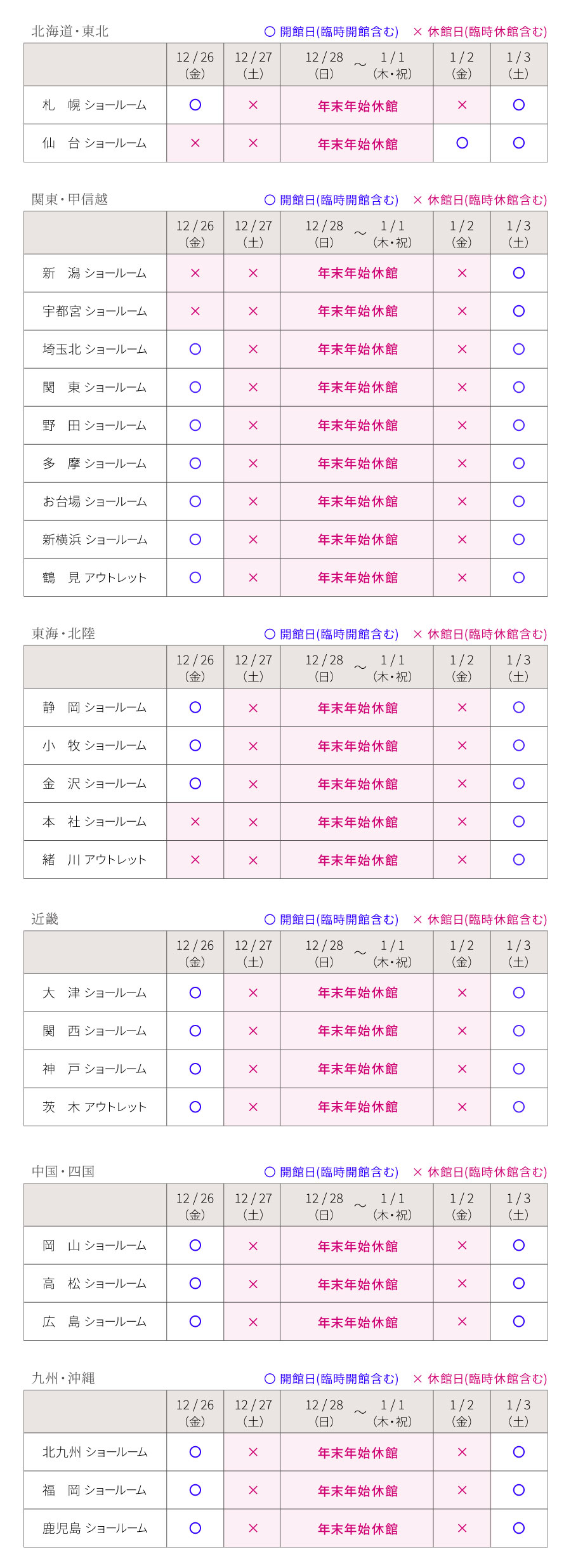Click 新潟 ショールーム's cross mark on 12/26
This screenshot has width=571, height=1568.
pos(195,273)
